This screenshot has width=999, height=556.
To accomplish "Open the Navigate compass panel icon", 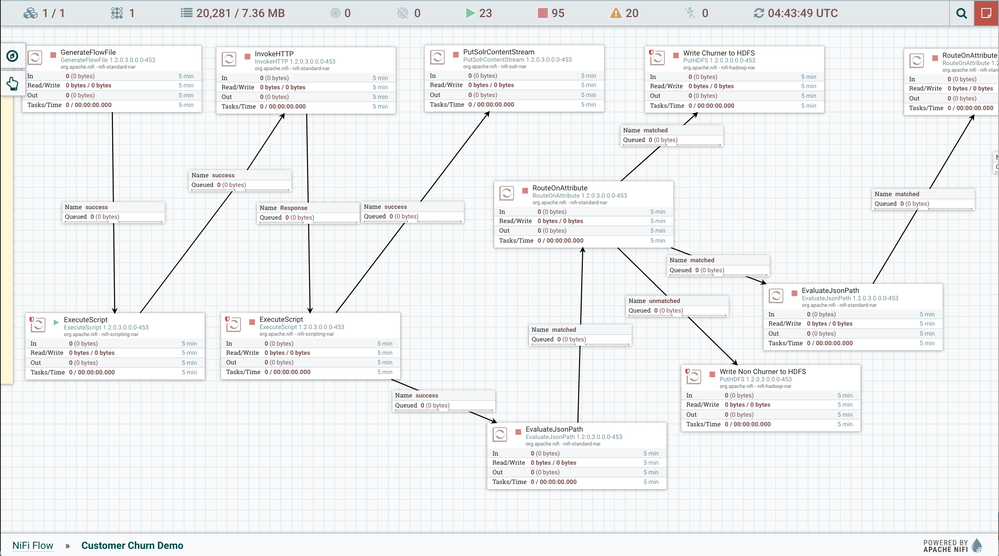I will tap(12, 56).
